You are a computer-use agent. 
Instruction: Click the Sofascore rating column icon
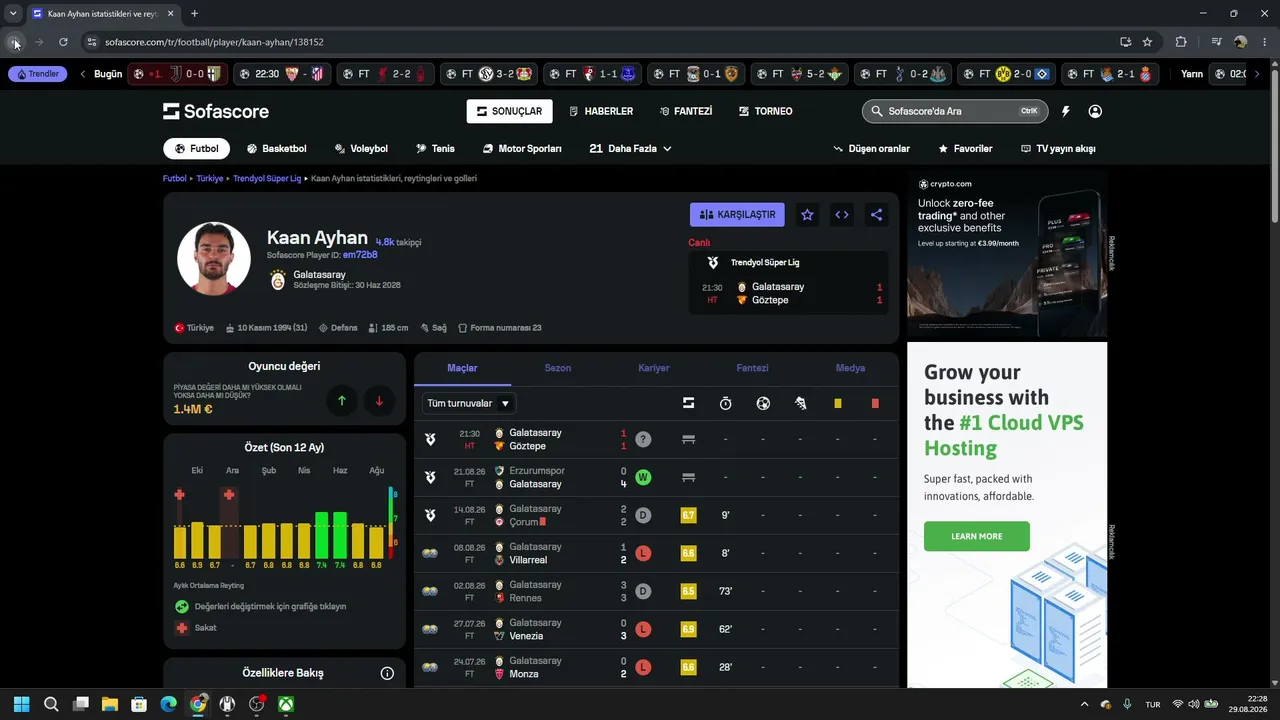click(688, 403)
